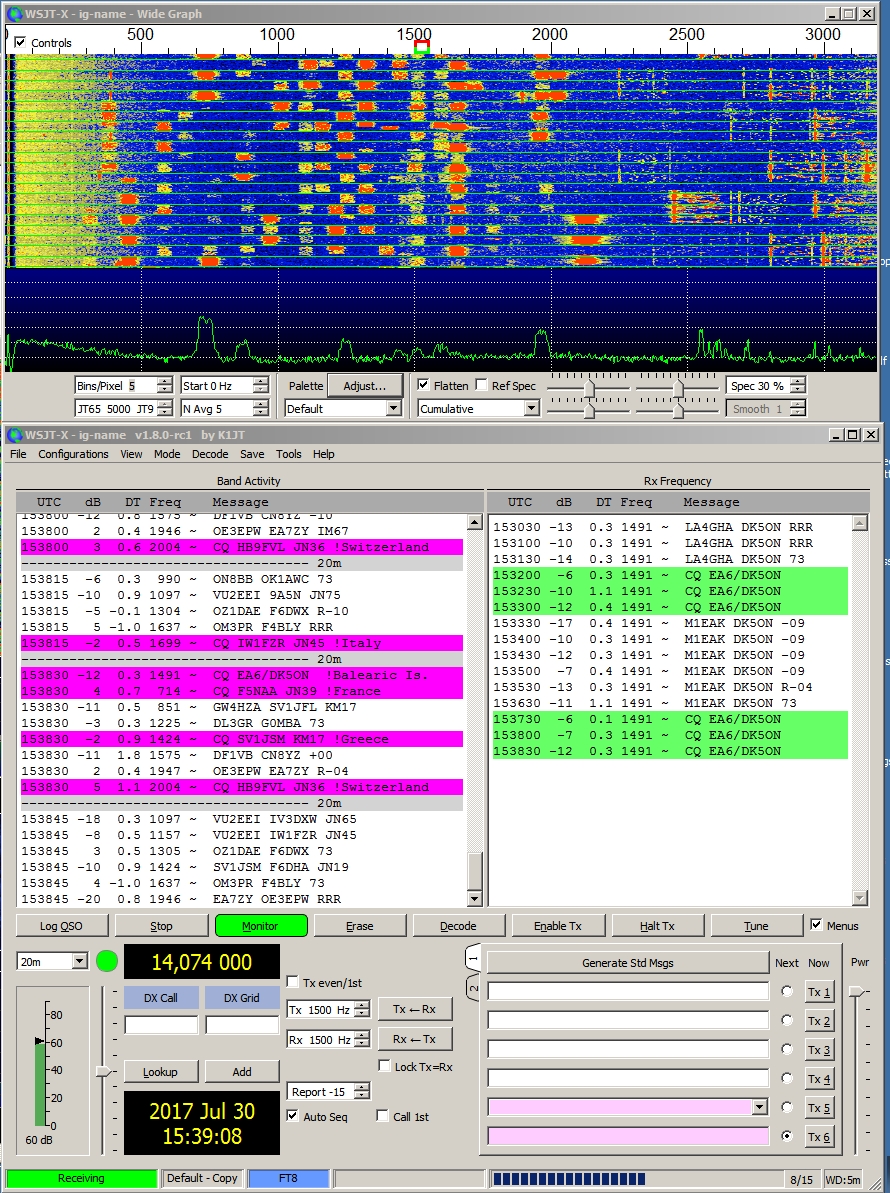The image size is (890, 1193).
Task: Open the Cumulative spectrum mode dropdown
Action: [531, 409]
